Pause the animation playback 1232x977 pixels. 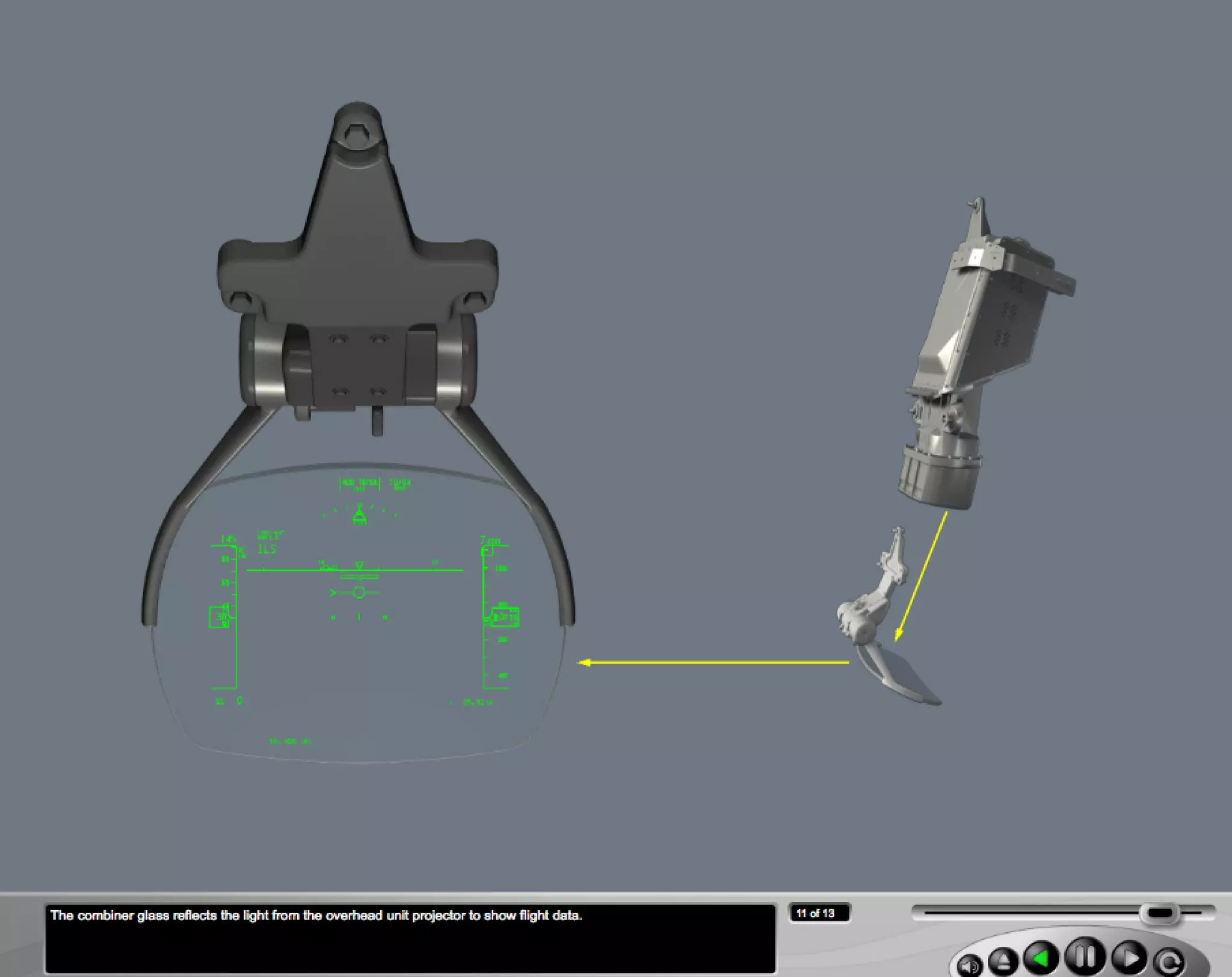(1085, 955)
